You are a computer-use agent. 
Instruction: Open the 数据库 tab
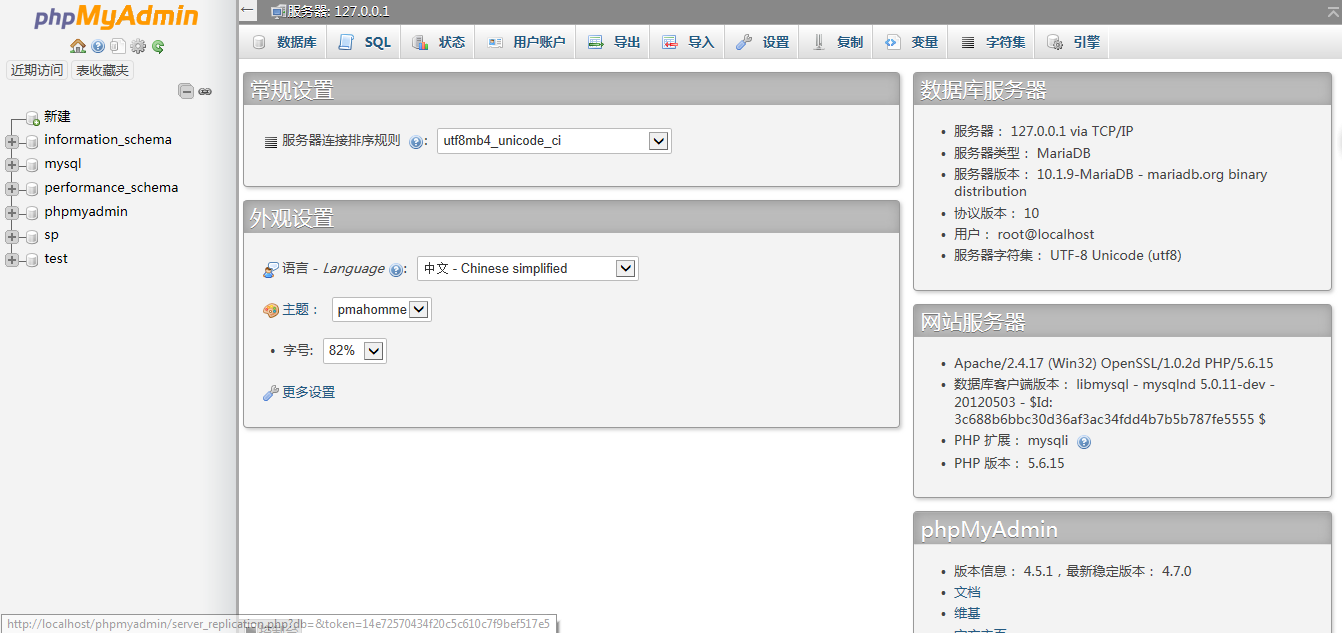284,42
